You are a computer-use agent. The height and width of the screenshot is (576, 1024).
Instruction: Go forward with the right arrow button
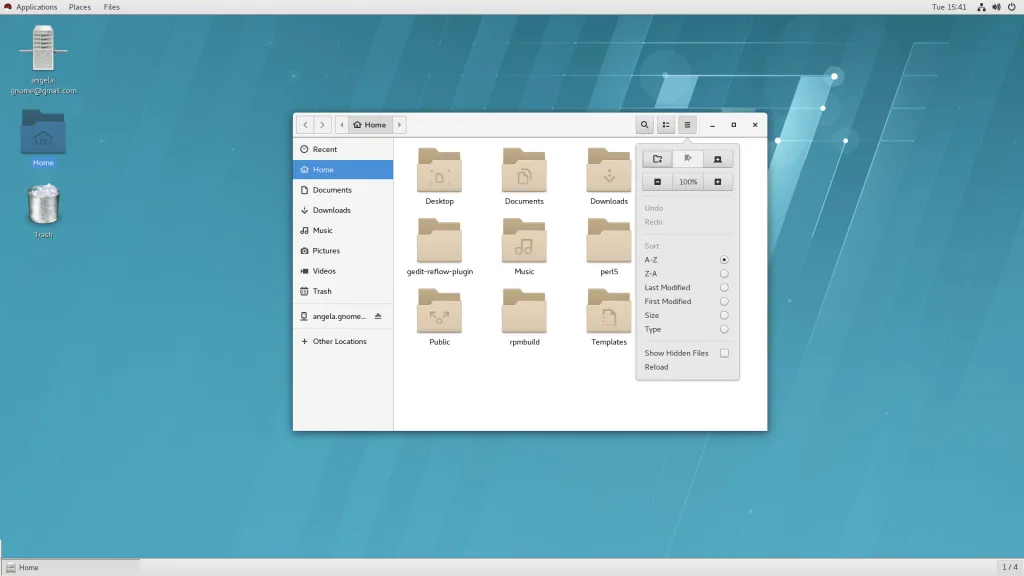click(322, 125)
